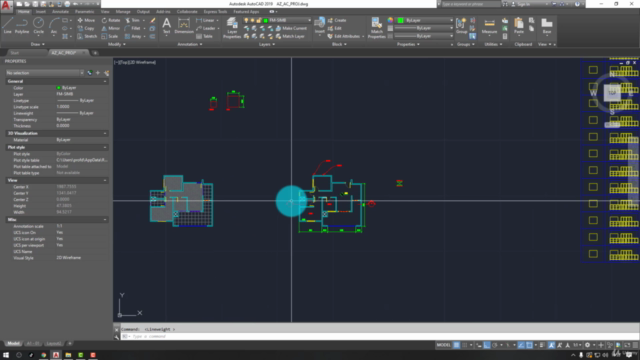Click the Base view tool
The height and width of the screenshot is (360, 640).
tap(547, 26)
